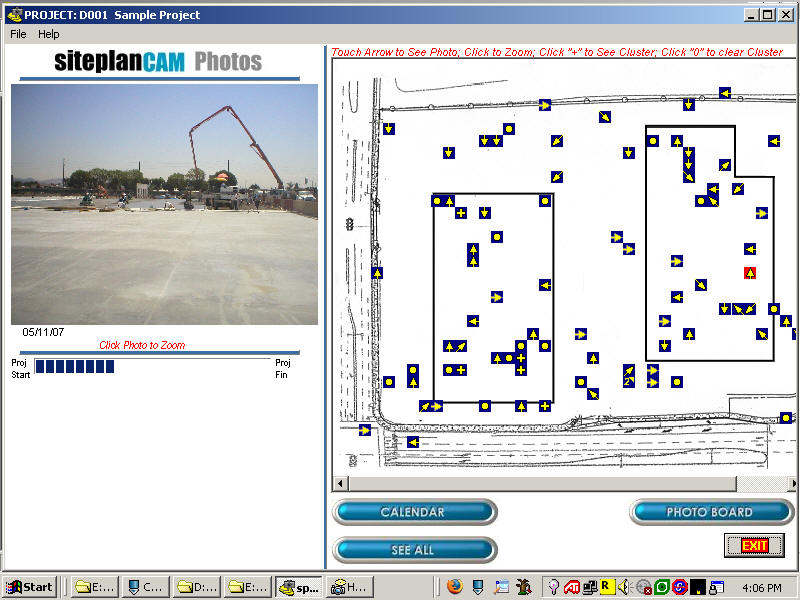The width and height of the screenshot is (800, 600).
Task: Open the Windows Start menu
Action: tap(30, 587)
